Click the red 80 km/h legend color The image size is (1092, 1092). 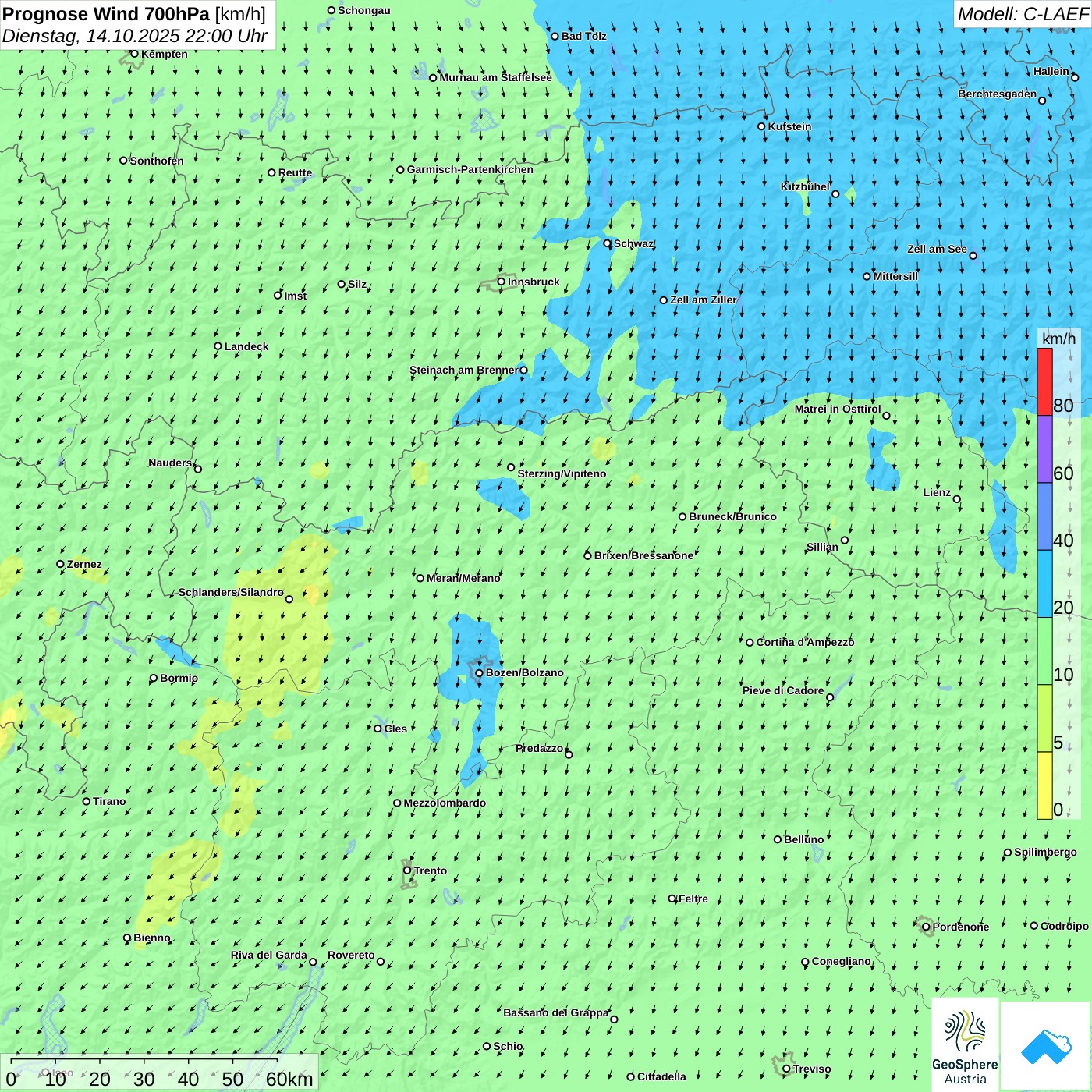[1044, 381]
